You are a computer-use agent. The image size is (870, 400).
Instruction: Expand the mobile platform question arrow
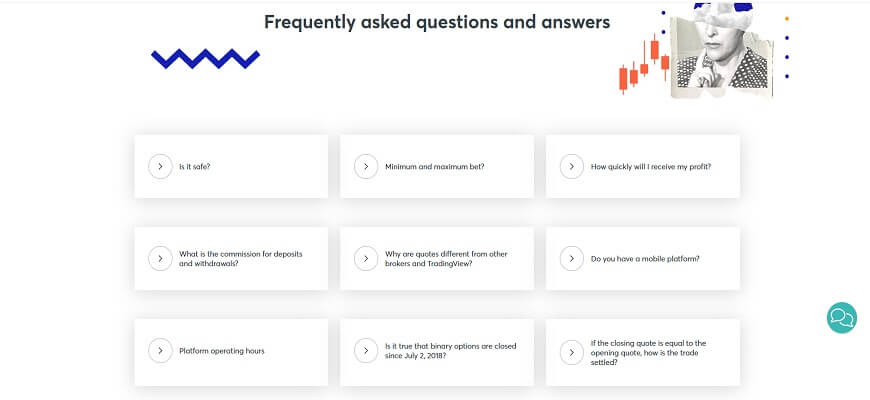571,259
